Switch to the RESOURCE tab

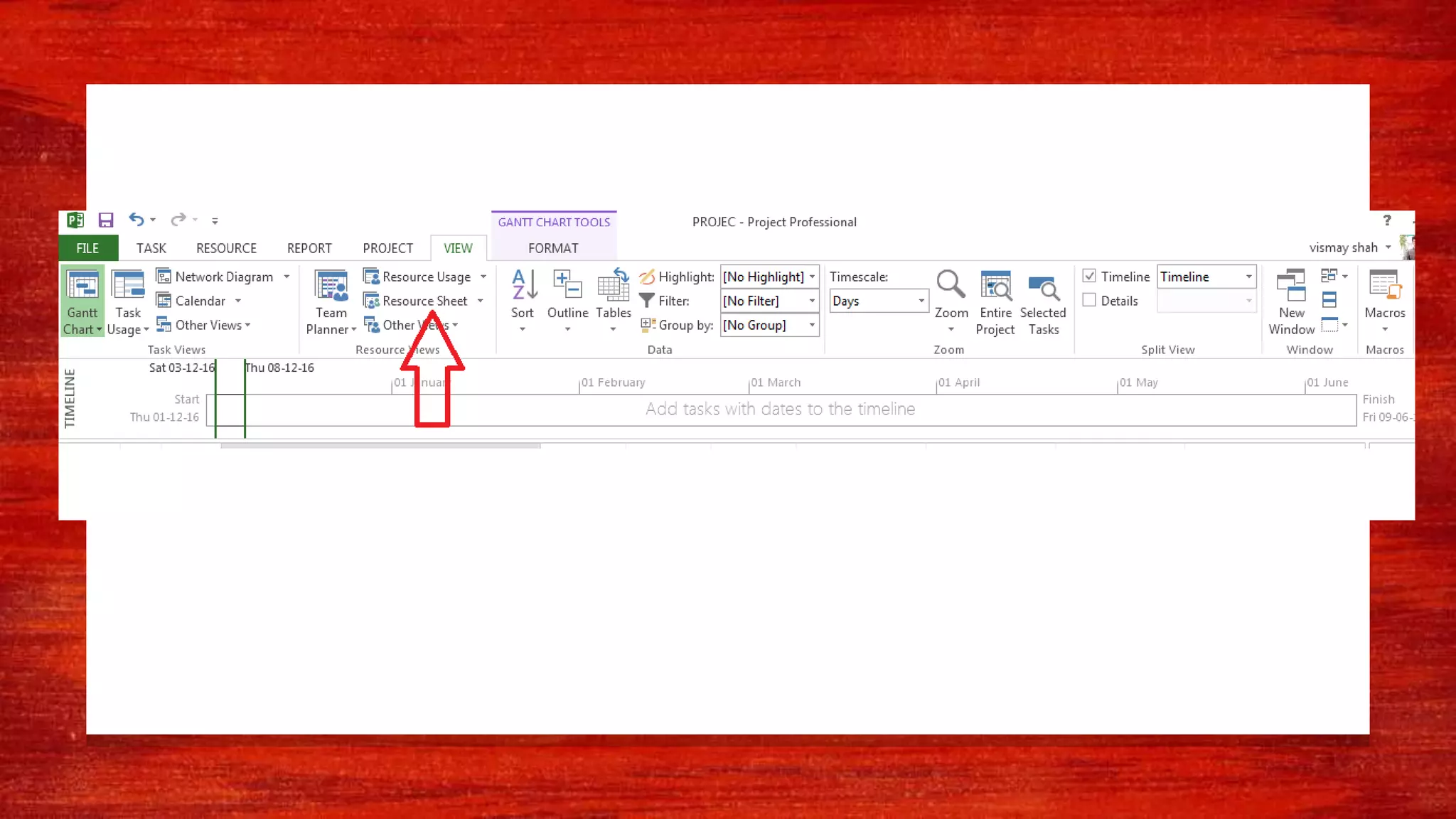pyautogui.click(x=226, y=248)
